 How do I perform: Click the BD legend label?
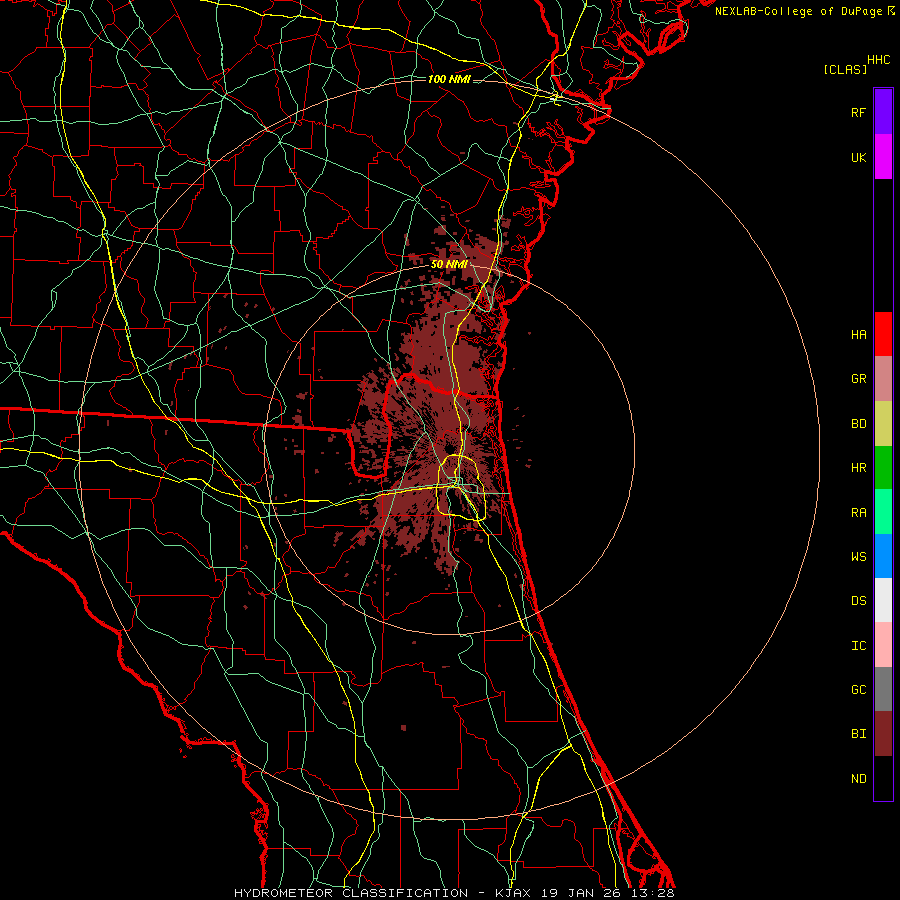point(858,424)
